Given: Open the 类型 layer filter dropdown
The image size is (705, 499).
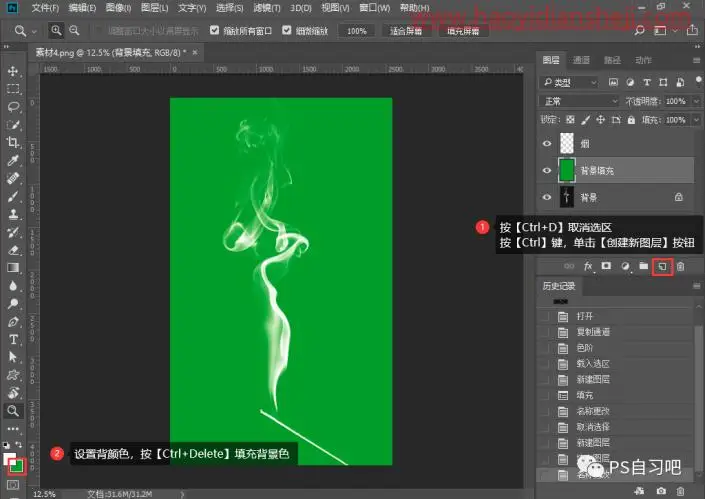Looking at the screenshot, I should pyautogui.click(x=569, y=82).
